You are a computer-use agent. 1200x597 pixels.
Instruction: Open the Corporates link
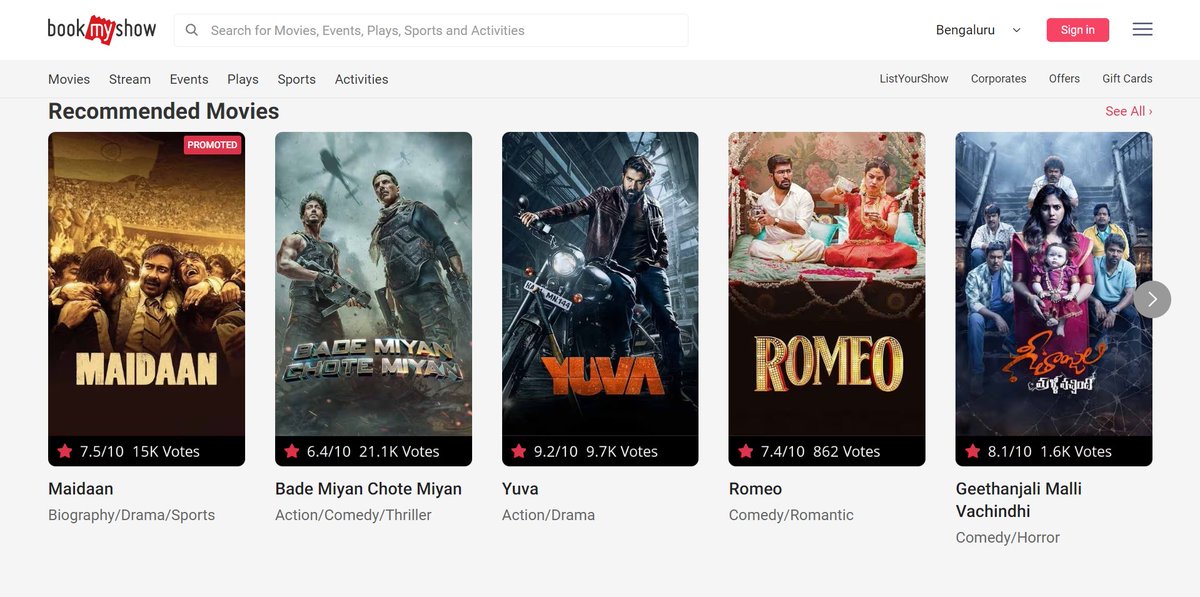point(998,78)
